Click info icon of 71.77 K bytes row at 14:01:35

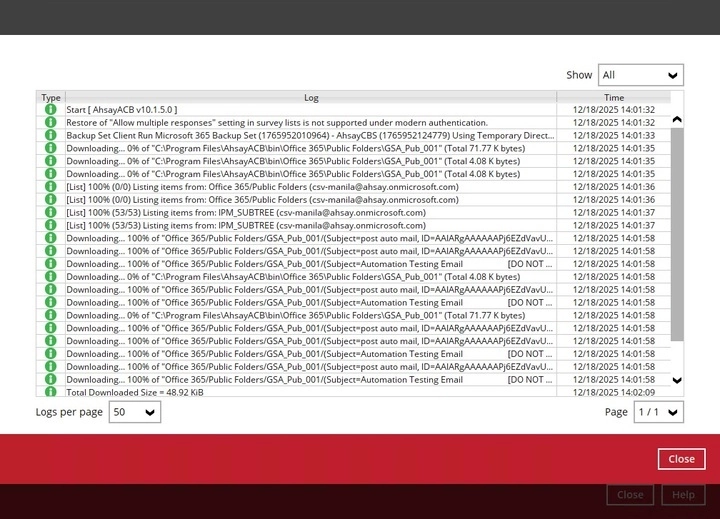click(x=51, y=148)
